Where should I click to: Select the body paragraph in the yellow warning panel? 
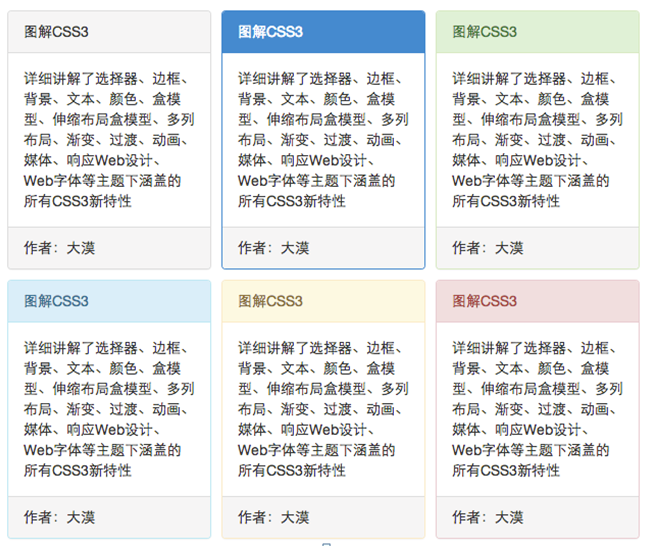coord(322,409)
